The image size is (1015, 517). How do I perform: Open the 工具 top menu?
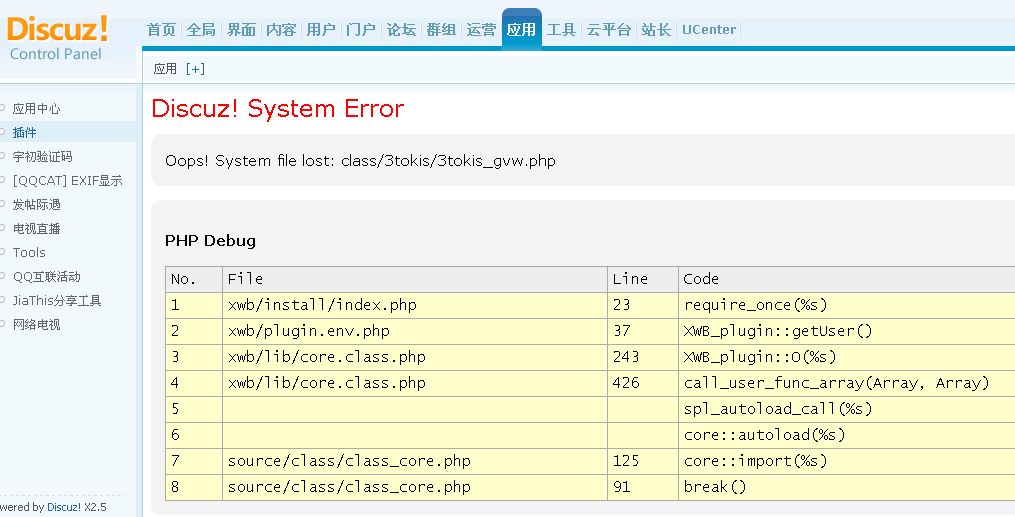tap(561, 30)
